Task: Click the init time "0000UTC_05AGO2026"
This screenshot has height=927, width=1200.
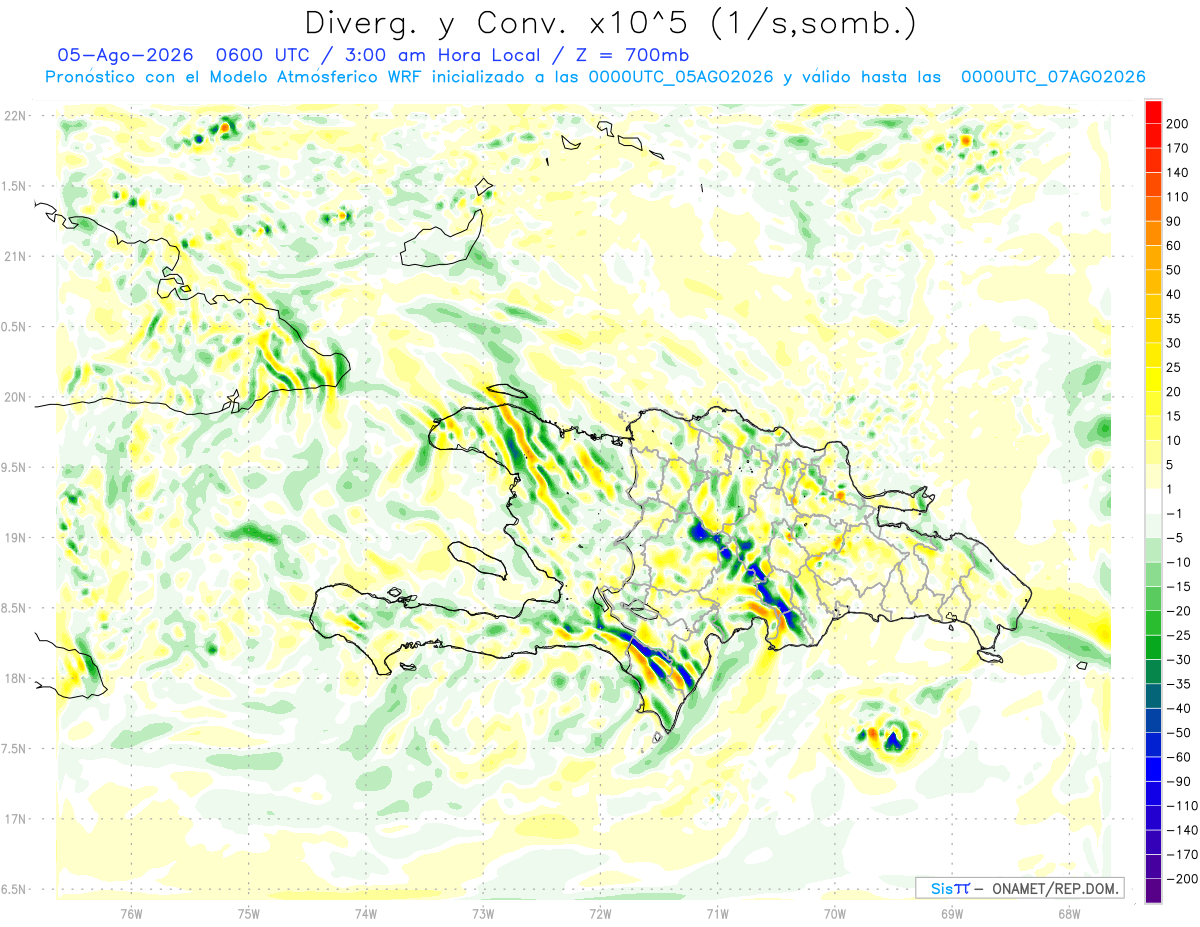Action: click(680, 77)
